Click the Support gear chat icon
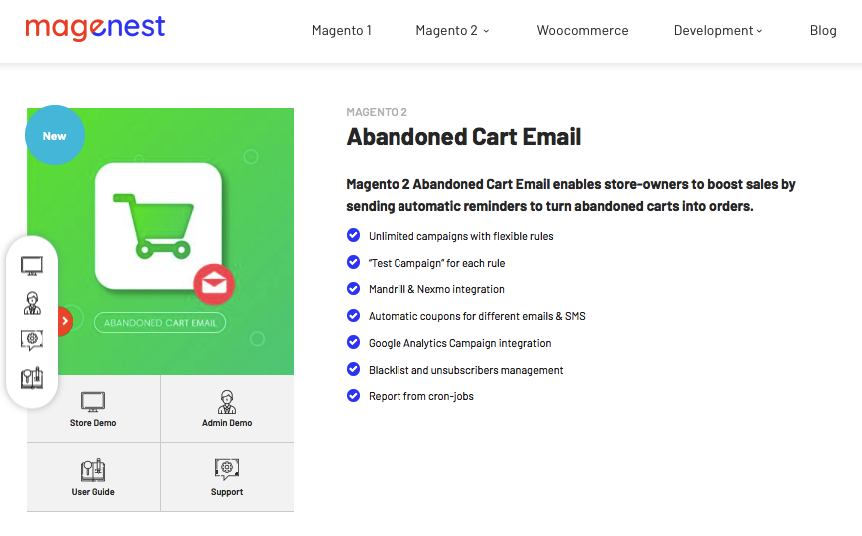Viewport: 862px width, 536px height. coord(227,469)
